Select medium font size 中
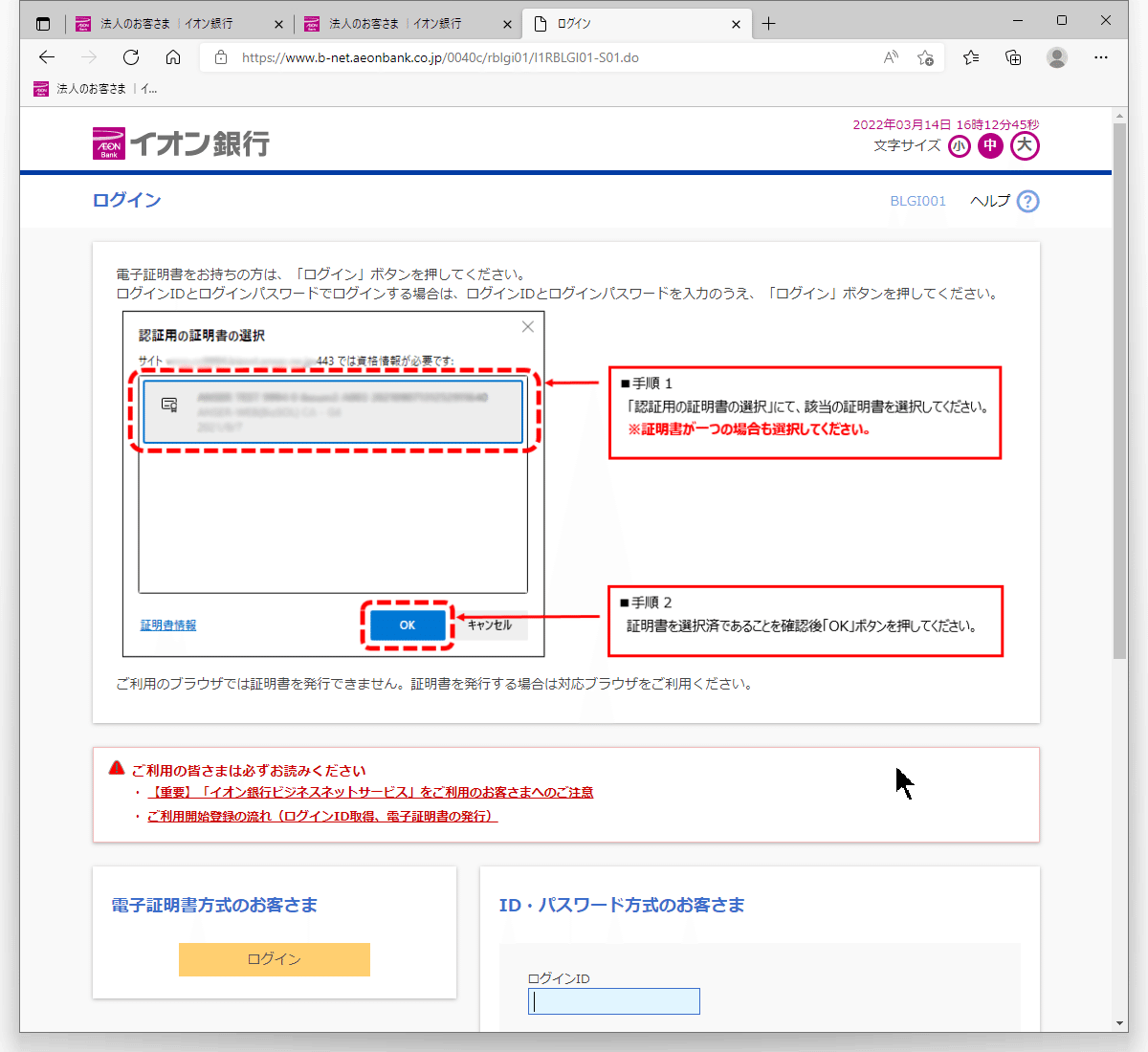This screenshot has width=1148, height=1052. pos(990,145)
